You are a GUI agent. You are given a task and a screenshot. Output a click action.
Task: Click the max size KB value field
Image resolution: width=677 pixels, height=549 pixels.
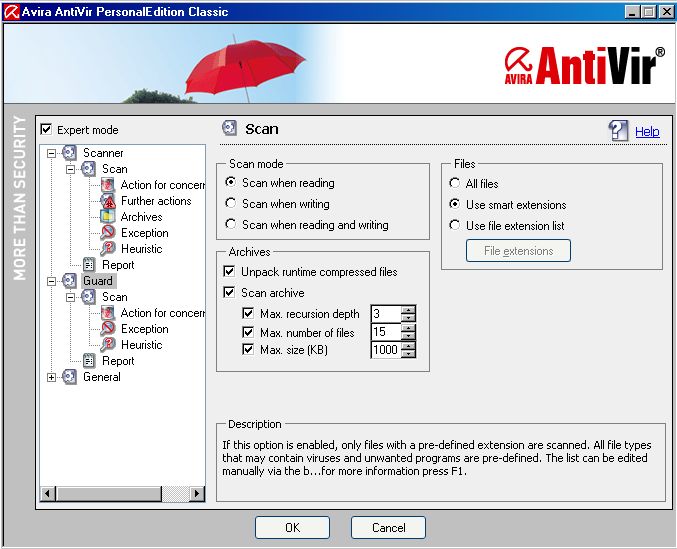point(386,350)
